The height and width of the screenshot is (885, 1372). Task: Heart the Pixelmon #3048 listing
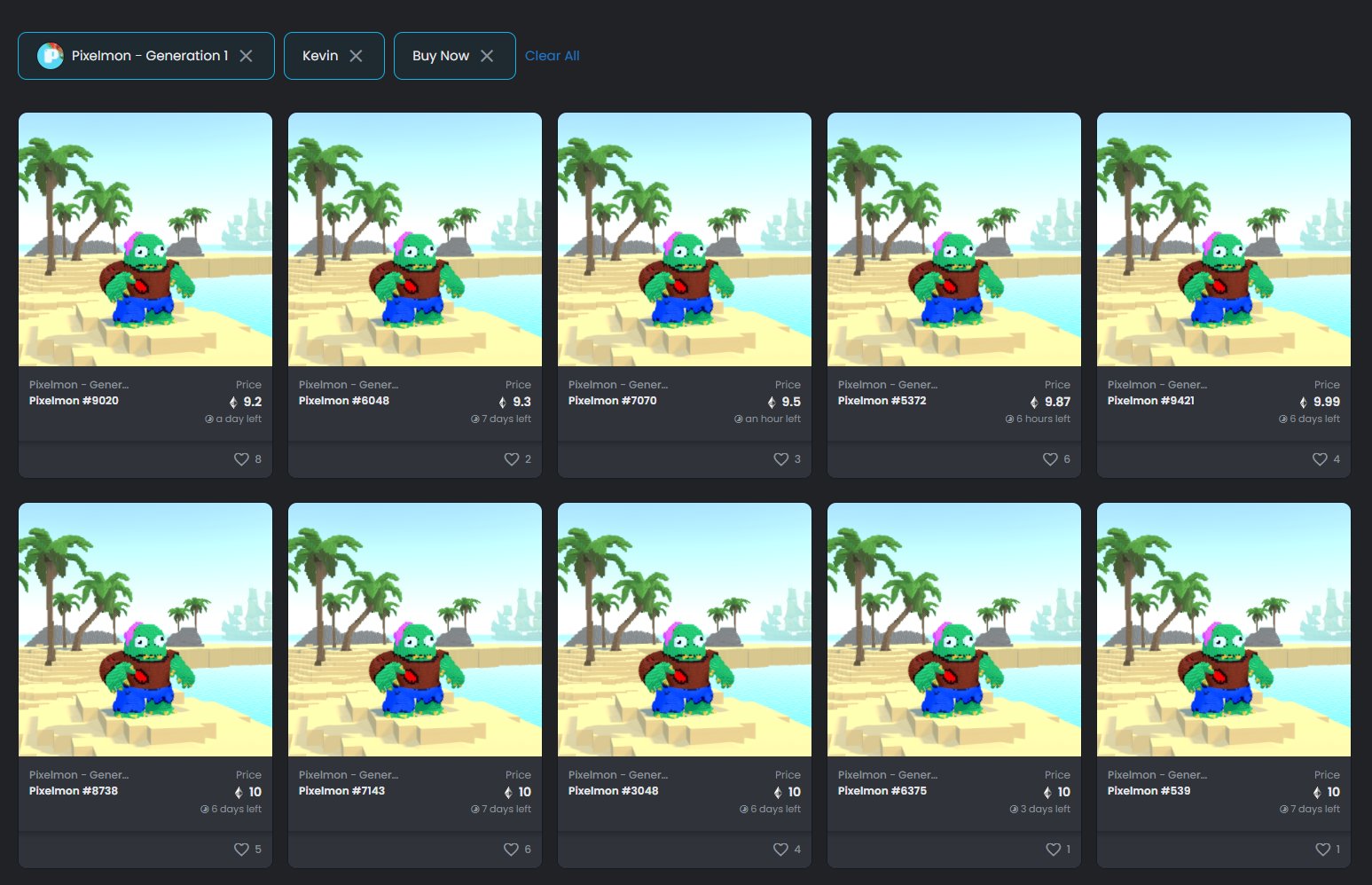click(780, 850)
